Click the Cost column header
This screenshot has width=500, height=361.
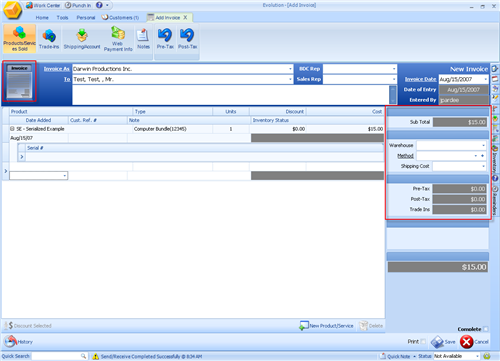click(x=345, y=111)
